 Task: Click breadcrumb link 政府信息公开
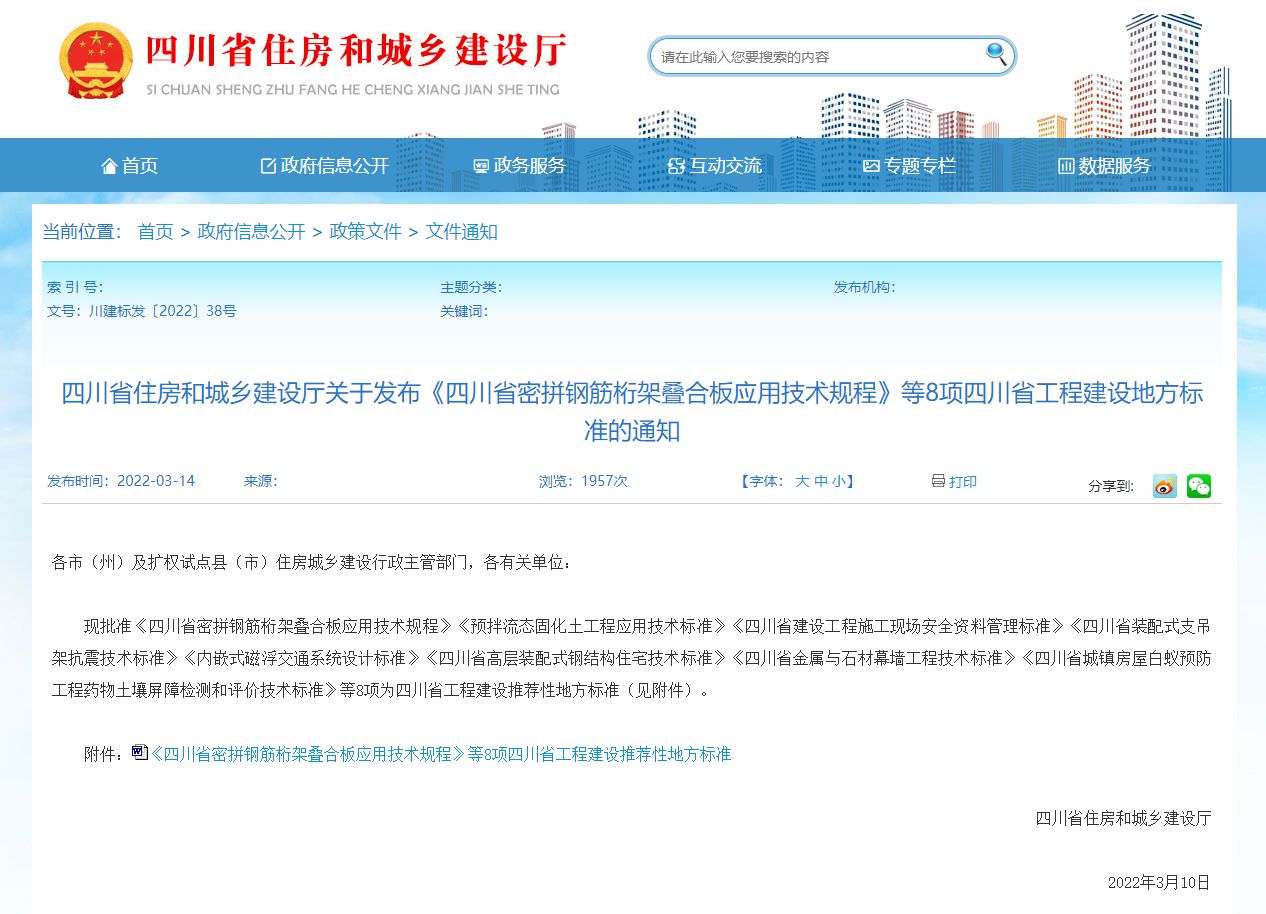pos(251,232)
